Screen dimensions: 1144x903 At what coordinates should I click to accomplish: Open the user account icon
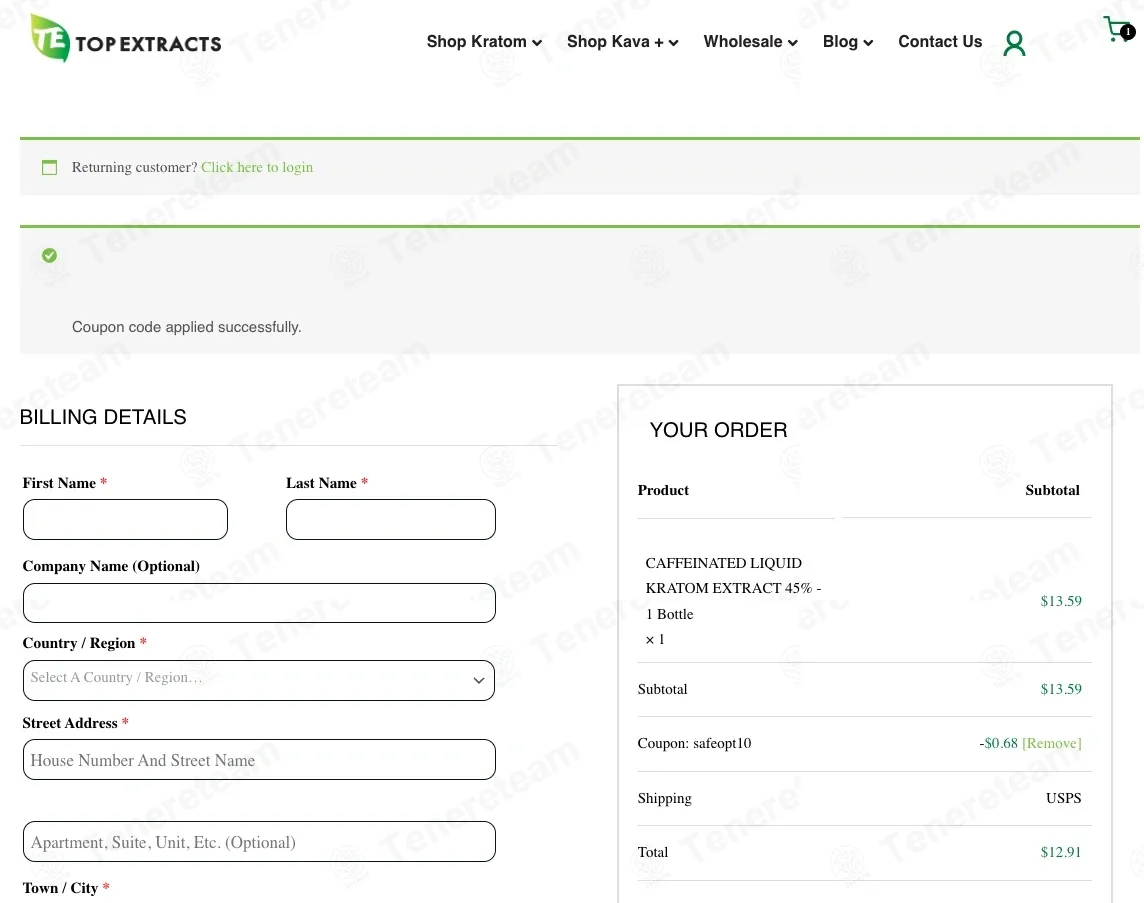pos(1014,43)
